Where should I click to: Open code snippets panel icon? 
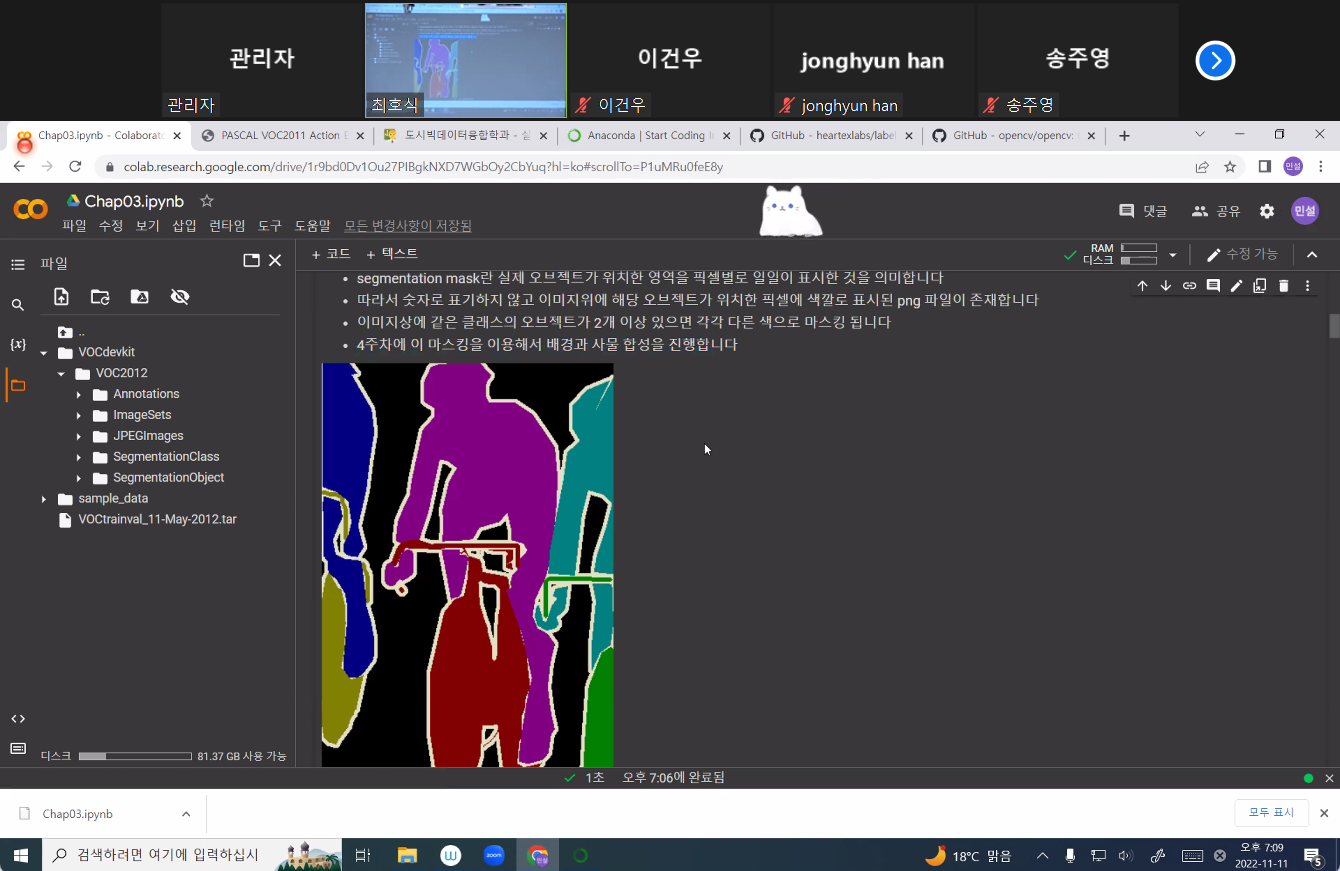coord(17,719)
